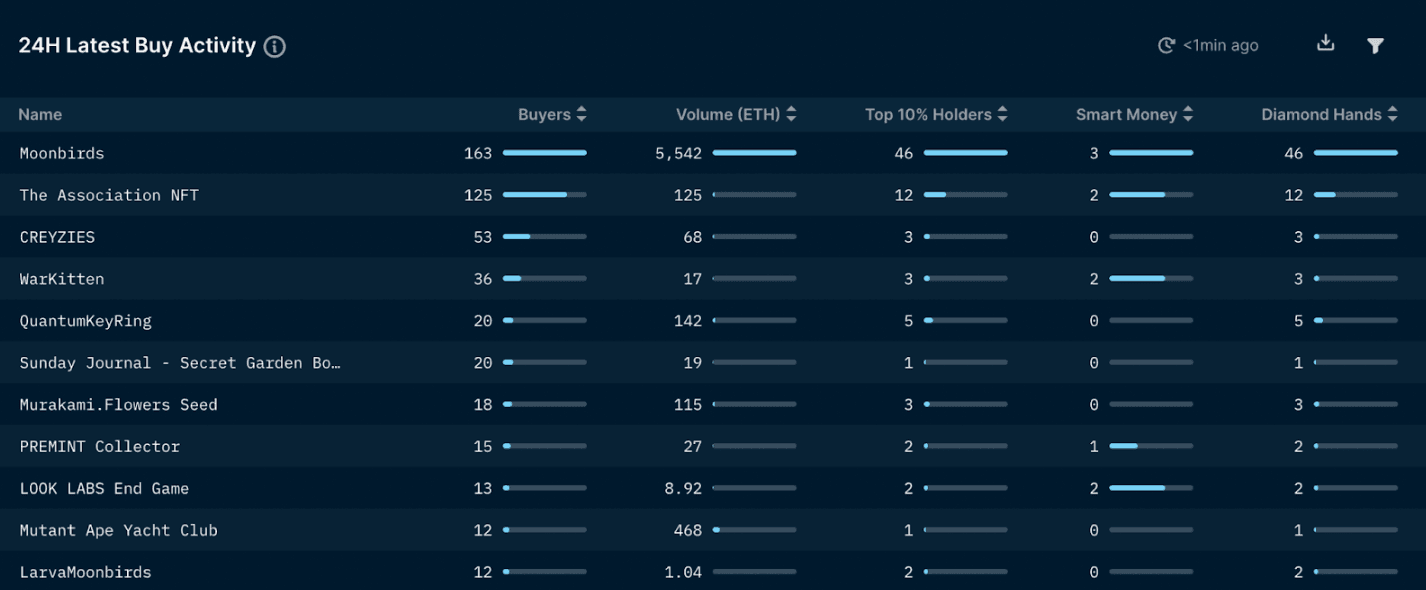The width and height of the screenshot is (1426, 590).
Task: Click the info icon beside 24H Latest Buy Activity
Action: point(275,47)
